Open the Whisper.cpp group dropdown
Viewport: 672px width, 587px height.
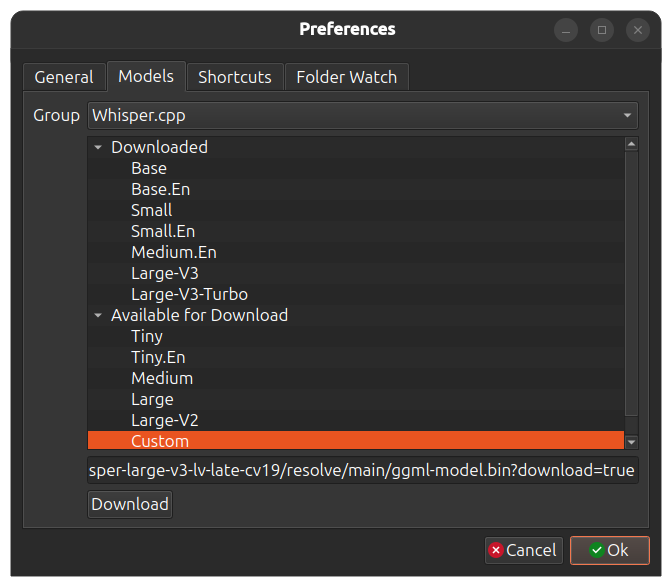click(x=362, y=115)
